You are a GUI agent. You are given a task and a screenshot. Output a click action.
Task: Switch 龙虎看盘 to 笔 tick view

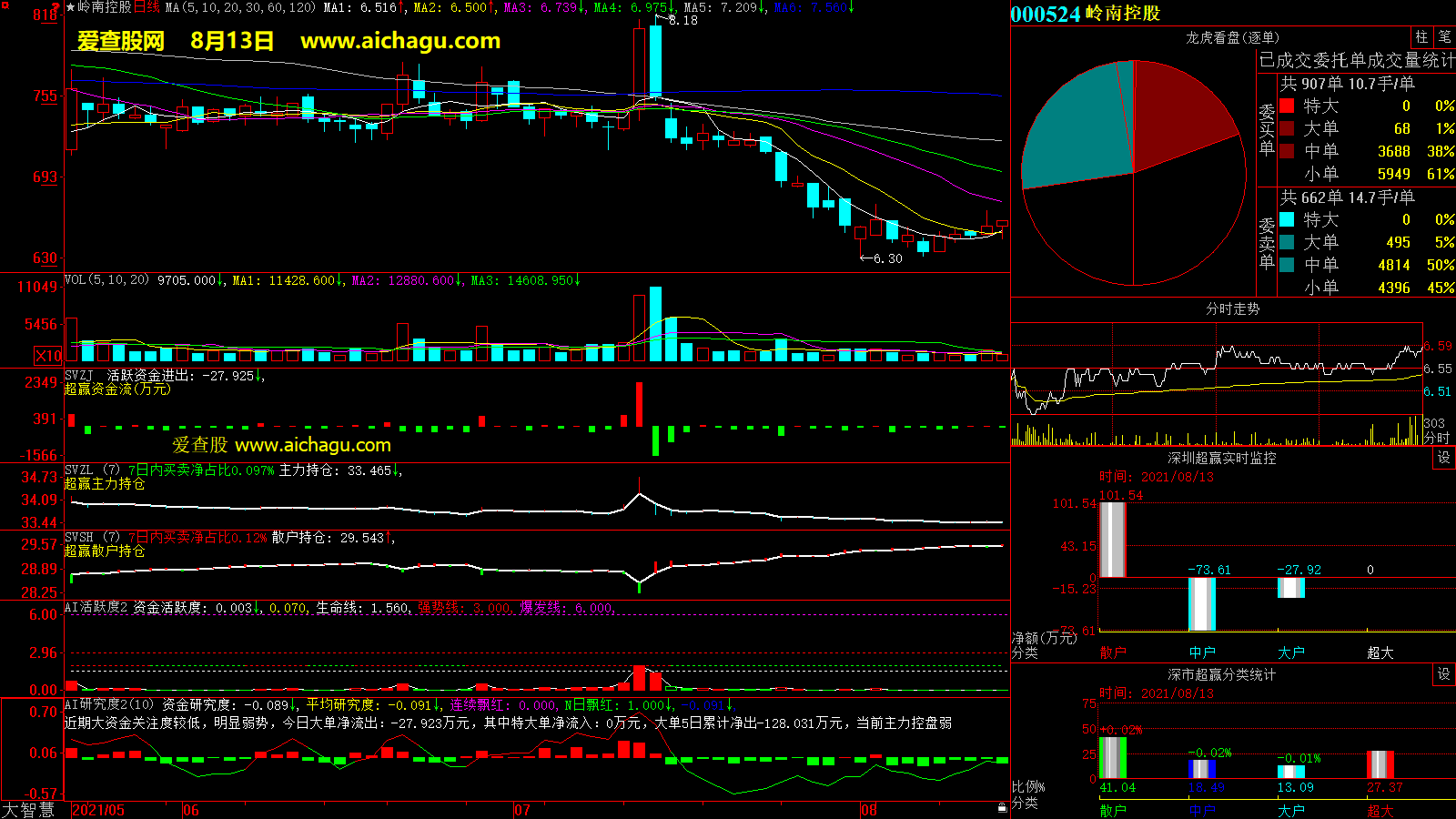pos(1445,37)
